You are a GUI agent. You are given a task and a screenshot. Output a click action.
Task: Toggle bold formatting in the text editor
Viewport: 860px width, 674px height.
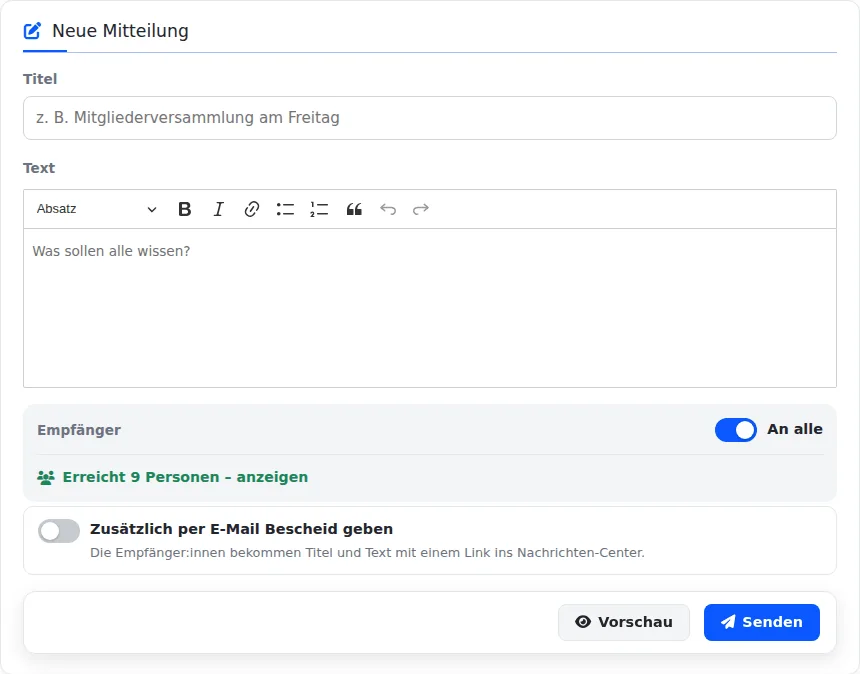click(x=185, y=209)
